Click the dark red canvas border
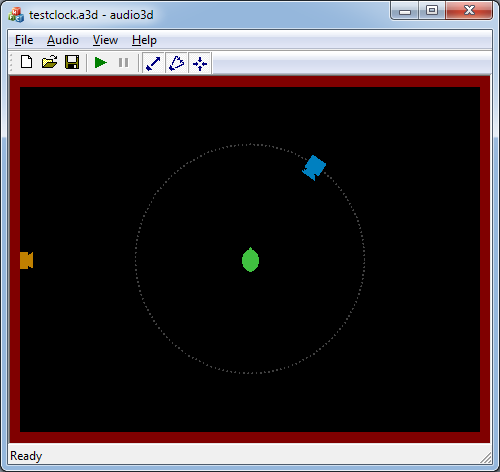The width and height of the screenshot is (500, 472). [x=250, y=82]
